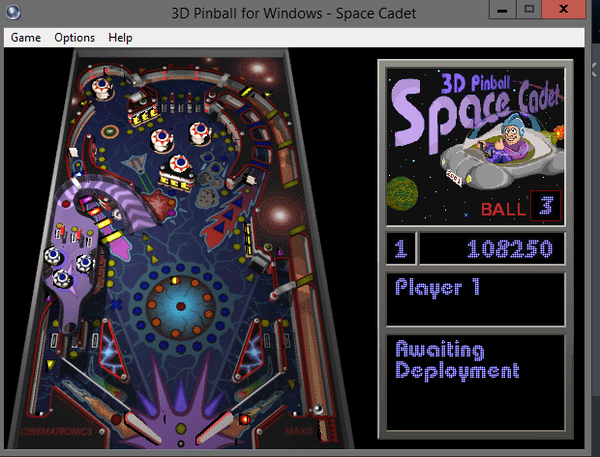
Task: Maximize the 3D Pinball window
Action: (529, 9)
